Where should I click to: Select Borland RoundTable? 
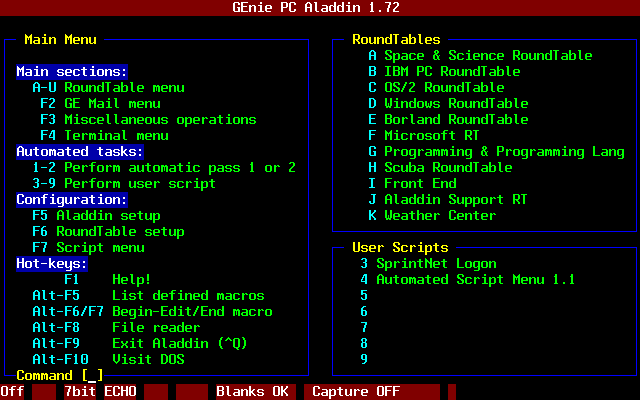(448, 120)
